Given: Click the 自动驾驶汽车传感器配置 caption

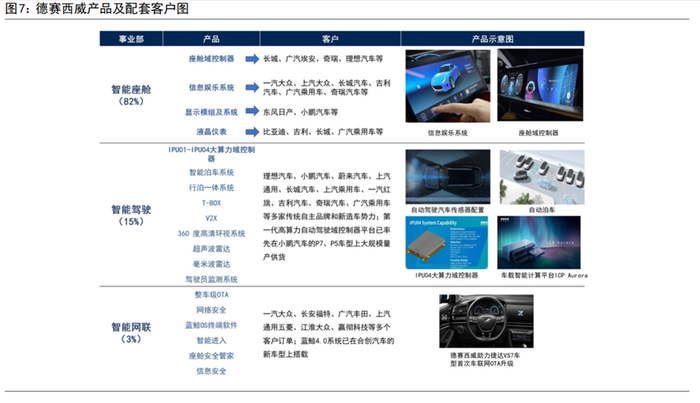Looking at the screenshot, I should 448,210.
